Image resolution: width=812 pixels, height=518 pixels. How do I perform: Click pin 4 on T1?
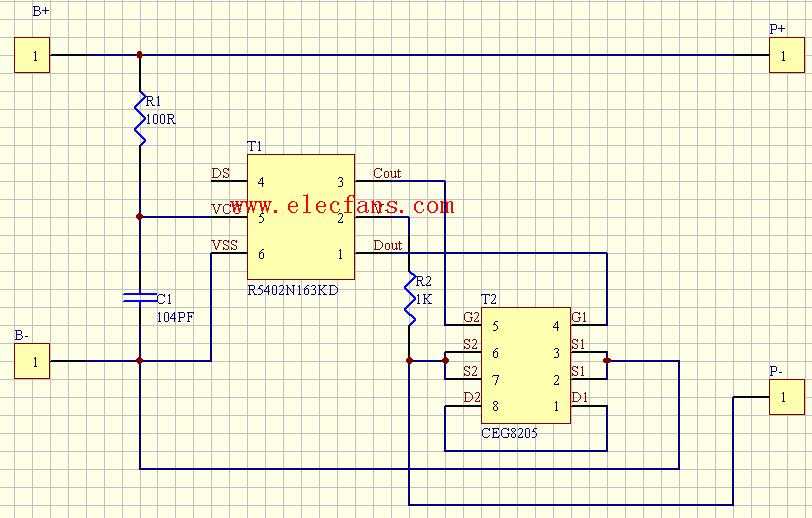[261, 182]
